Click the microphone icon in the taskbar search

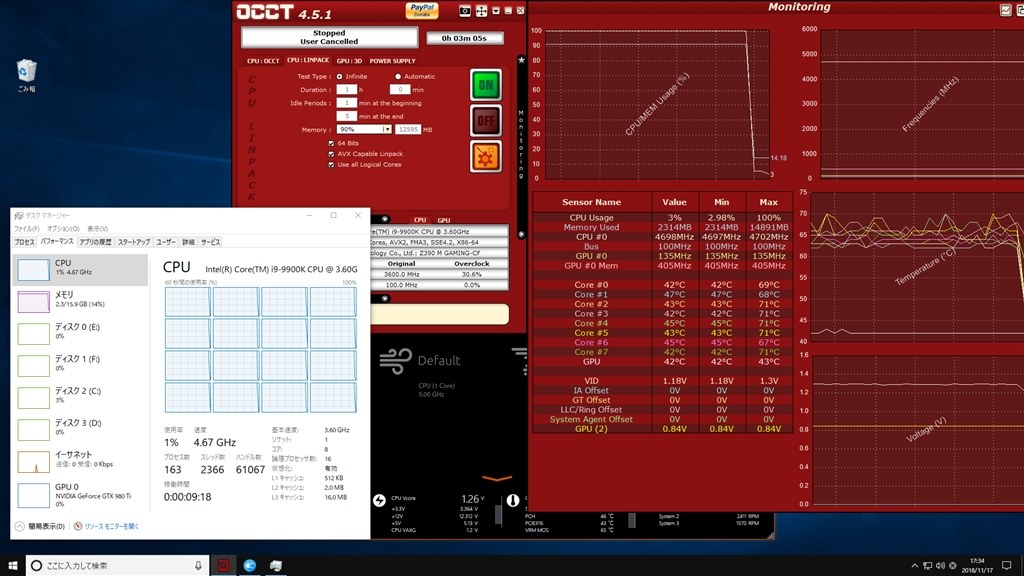click(198, 566)
